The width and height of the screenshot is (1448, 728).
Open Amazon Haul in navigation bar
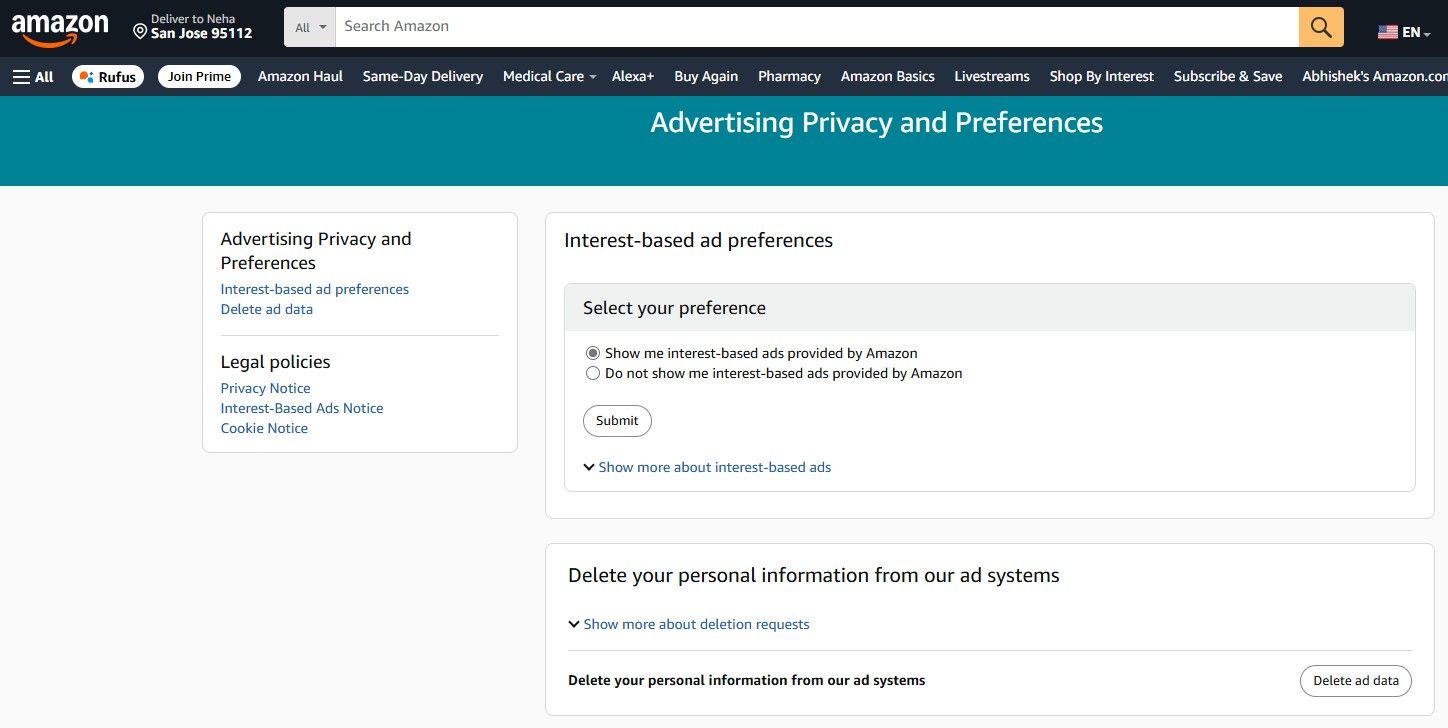[x=300, y=76]
